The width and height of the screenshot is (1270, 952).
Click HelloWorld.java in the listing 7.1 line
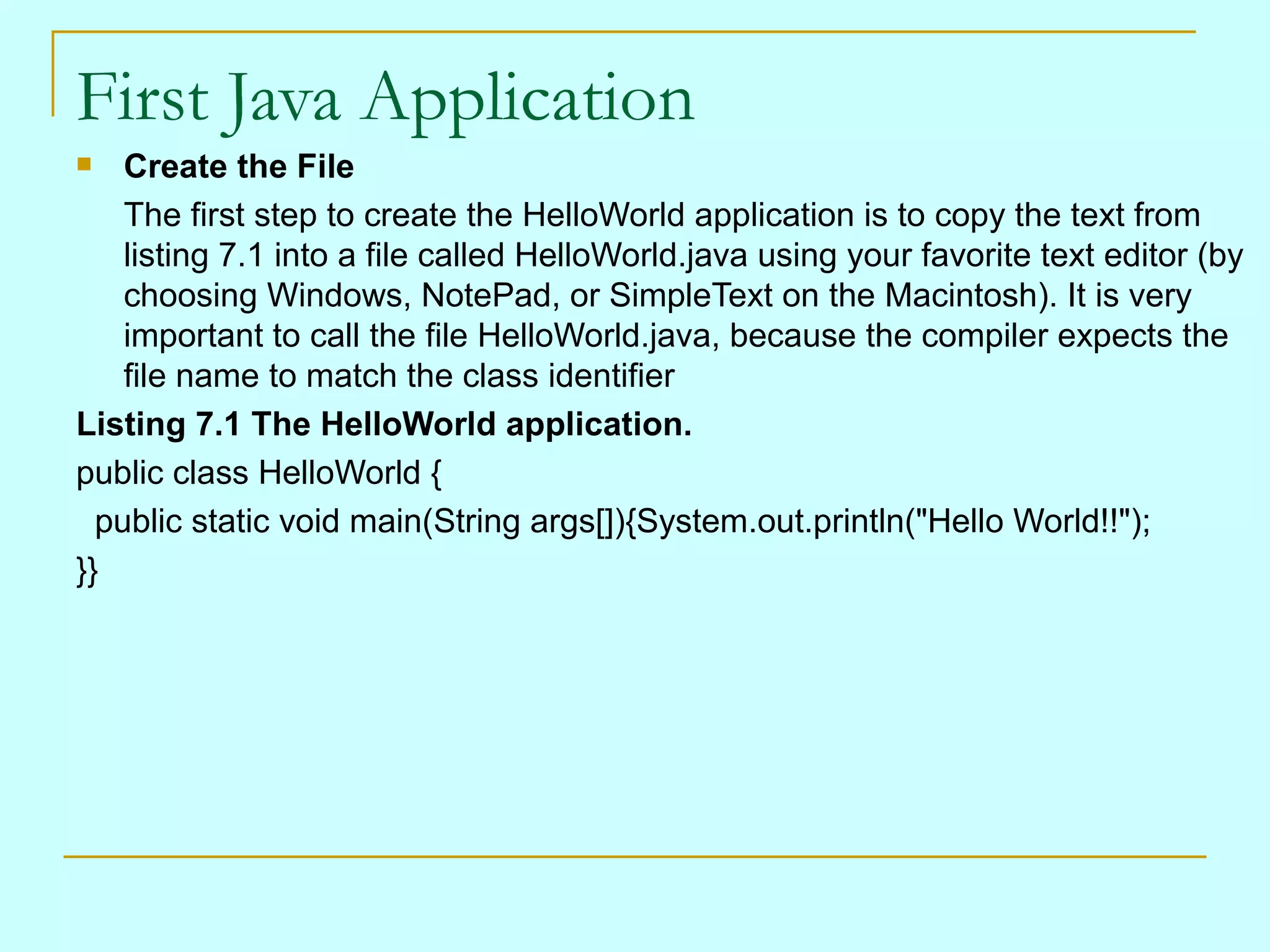click(631, 255)
